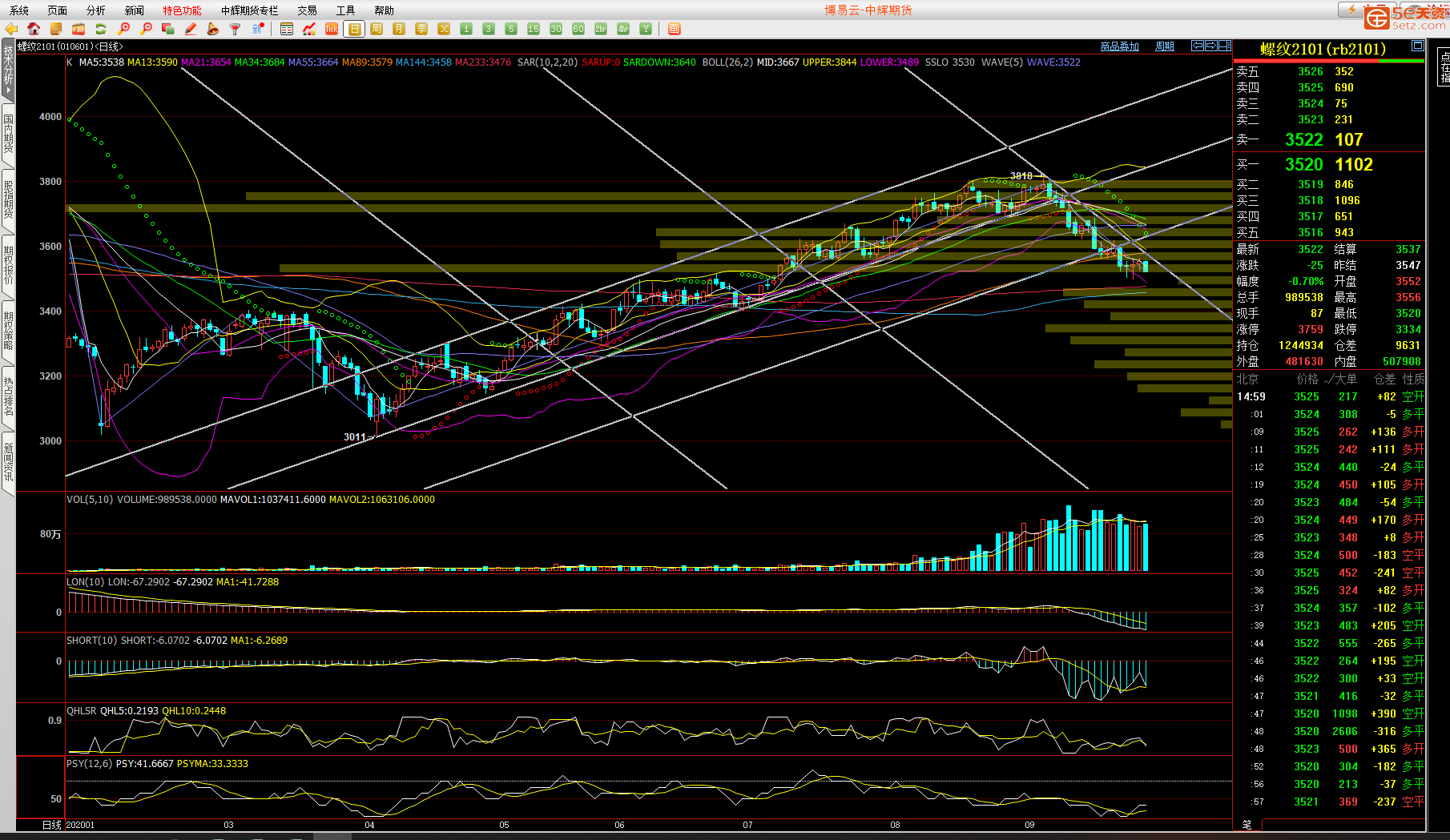Expand the quote panel with maximize box

1417,46
